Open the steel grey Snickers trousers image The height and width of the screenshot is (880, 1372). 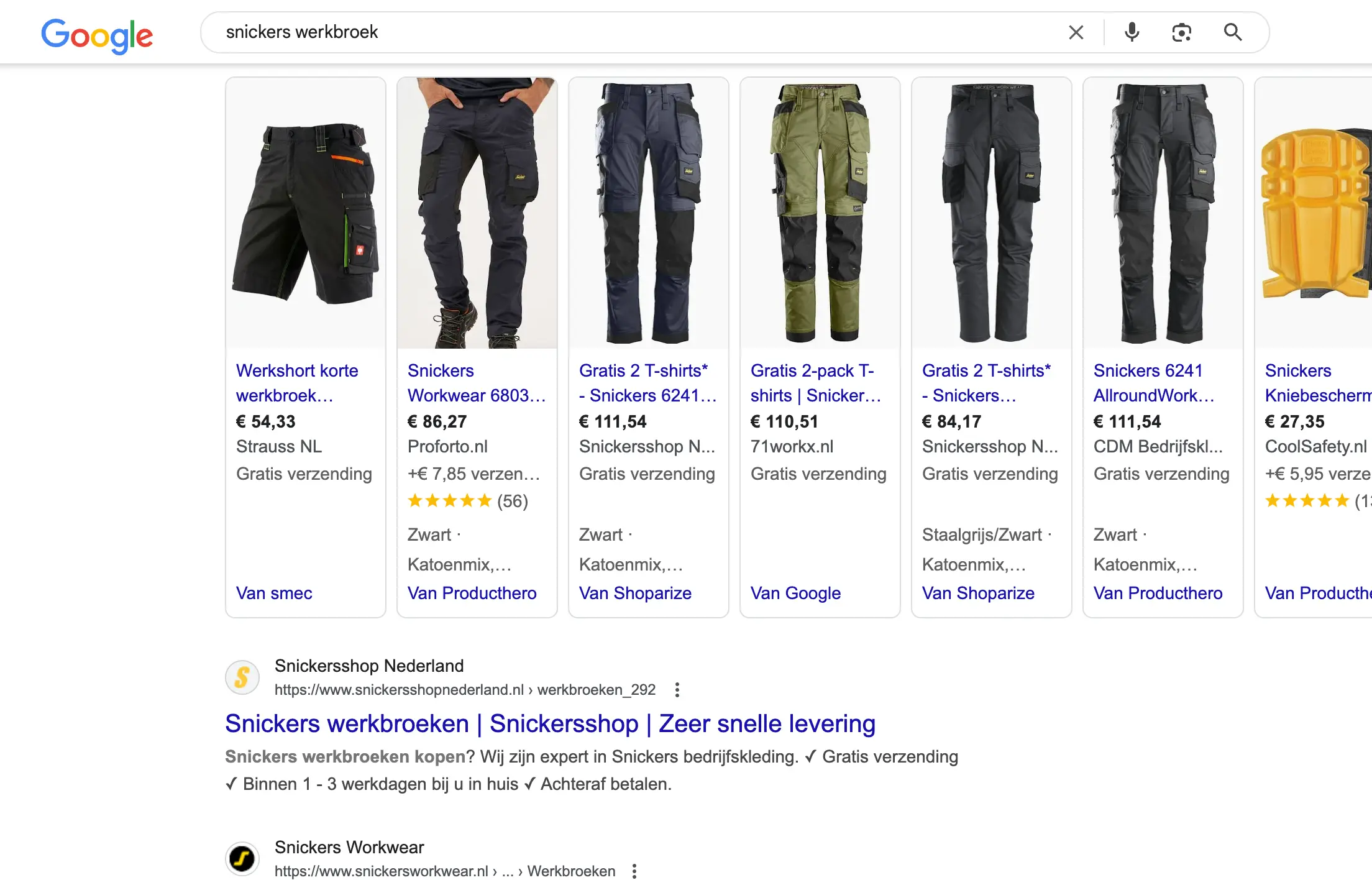(x=992, y=213)
